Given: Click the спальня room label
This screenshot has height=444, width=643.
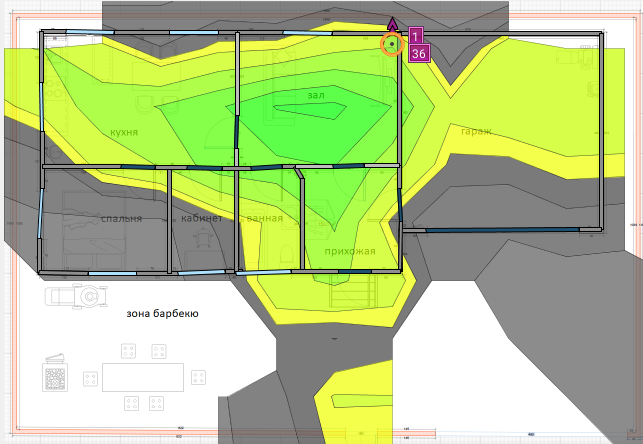Looking at the screenshot, I should click(x=121, y=219).
